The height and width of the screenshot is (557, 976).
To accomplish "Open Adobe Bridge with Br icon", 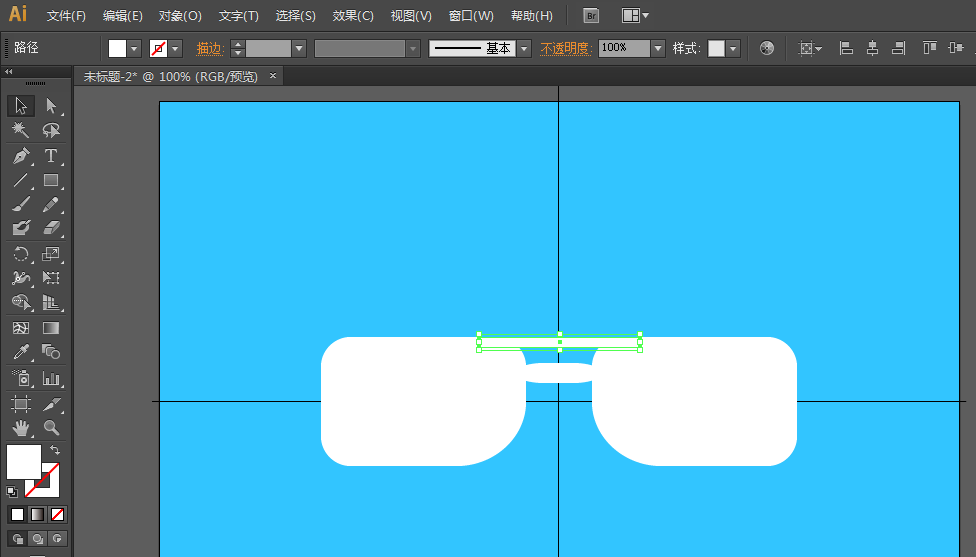I will [591, 16].
